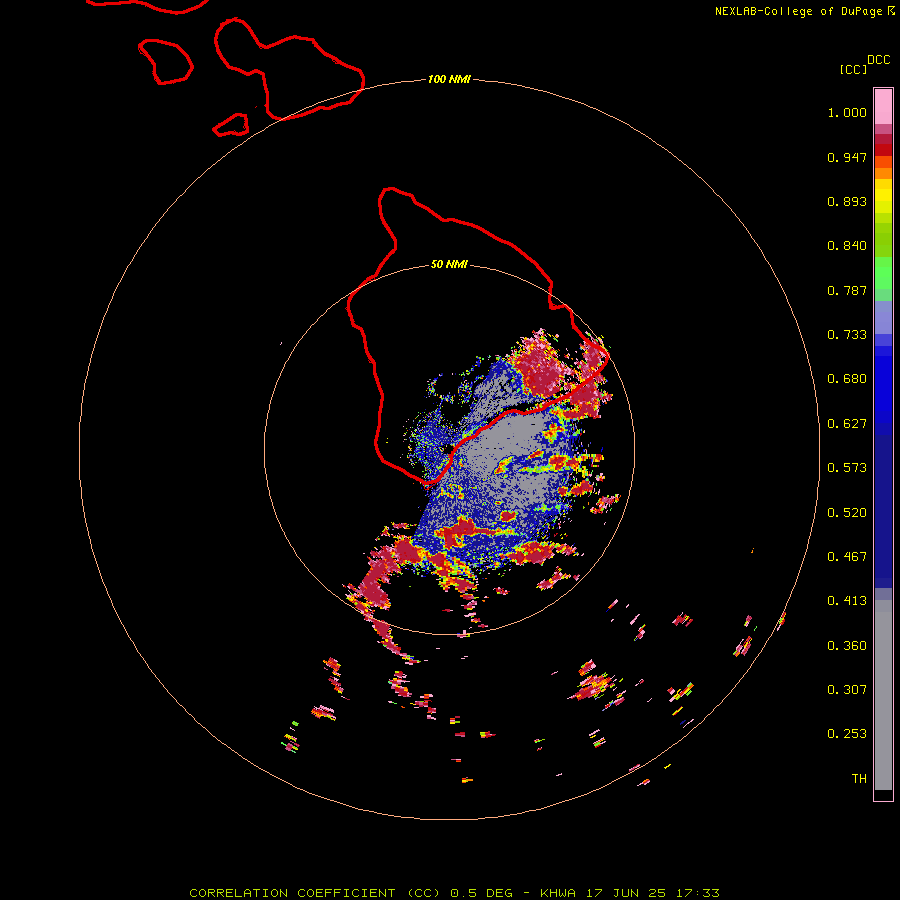Click the 1.000 value on the scale
The width and height of the screenshot is (900, 900).
[x=847, y=112]
